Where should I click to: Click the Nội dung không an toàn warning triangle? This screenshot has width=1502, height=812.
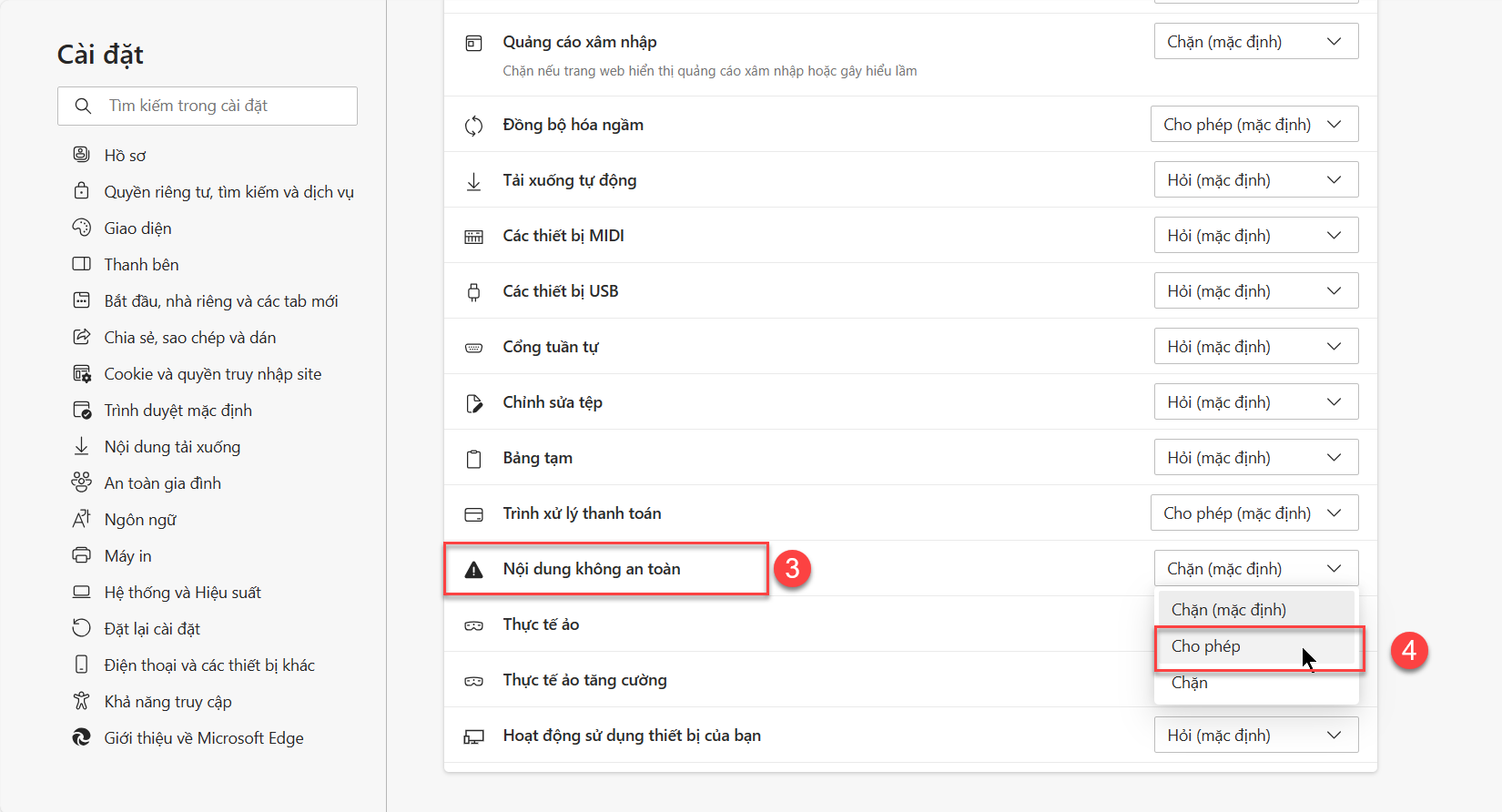[473, 570]
